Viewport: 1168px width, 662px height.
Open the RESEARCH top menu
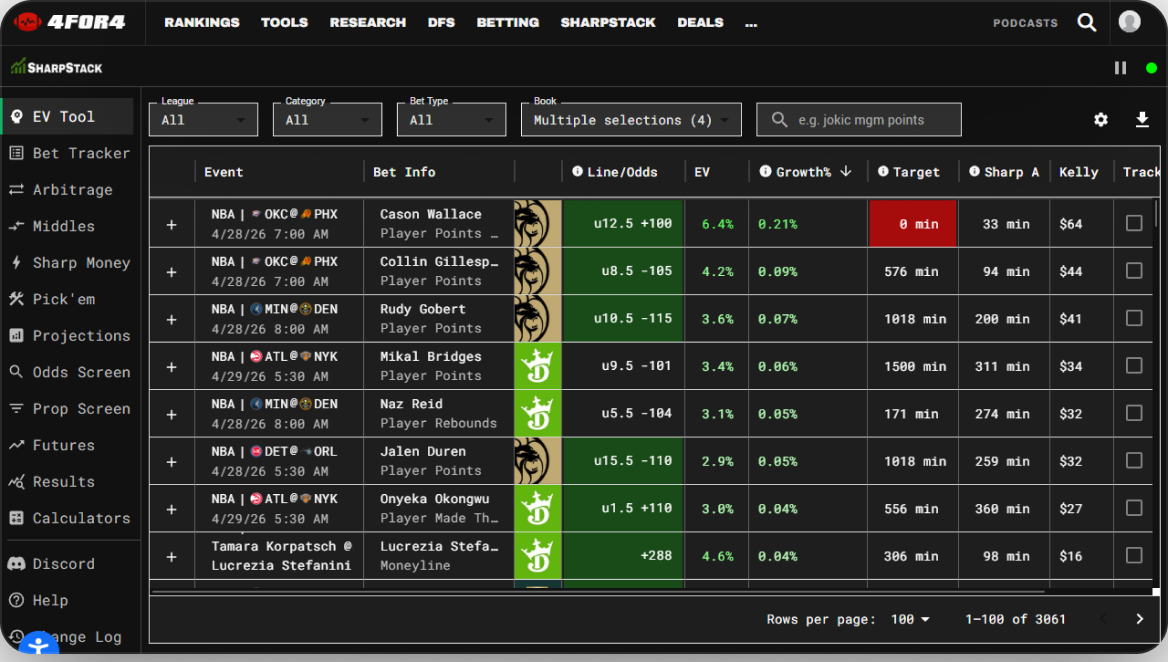[x=368, y=22]
